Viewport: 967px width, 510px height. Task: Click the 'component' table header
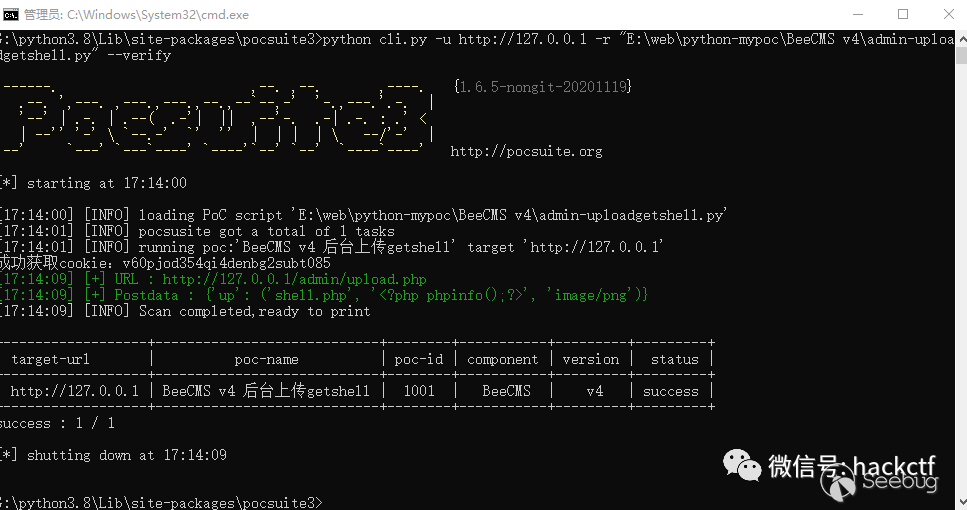503,360
